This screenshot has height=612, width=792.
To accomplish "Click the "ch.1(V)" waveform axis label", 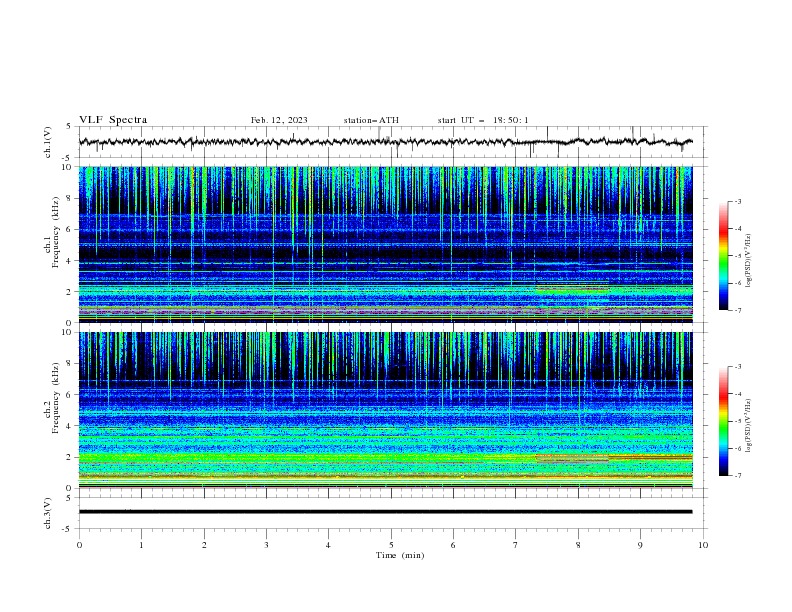I will (48, 142).
